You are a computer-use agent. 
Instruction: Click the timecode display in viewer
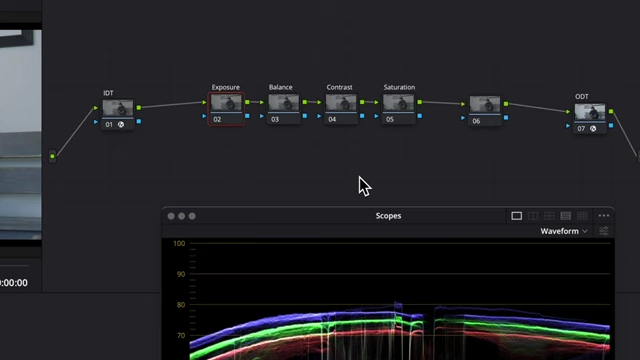tap(14, 283)
